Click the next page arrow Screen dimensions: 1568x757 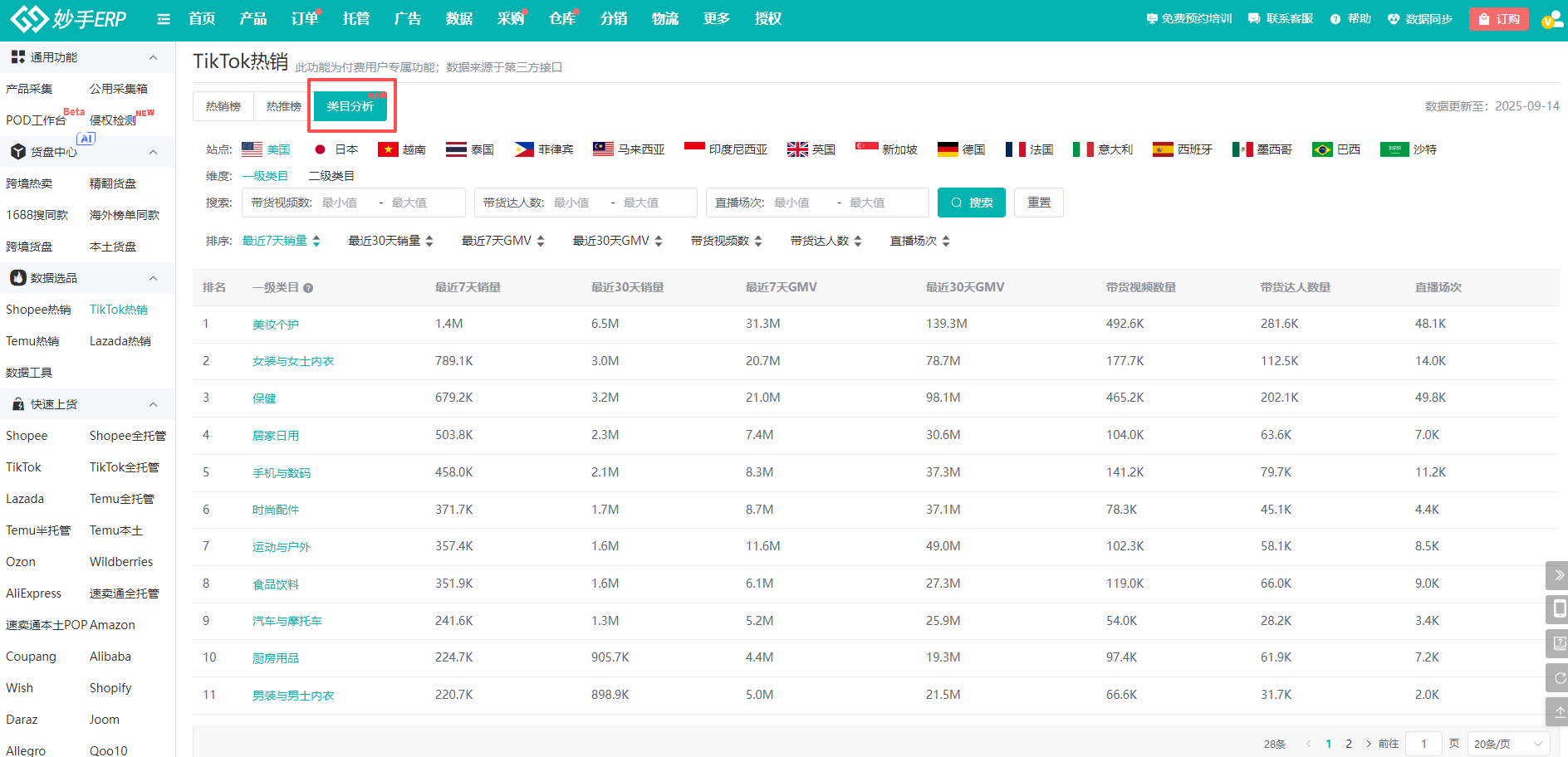[1369, 744]
